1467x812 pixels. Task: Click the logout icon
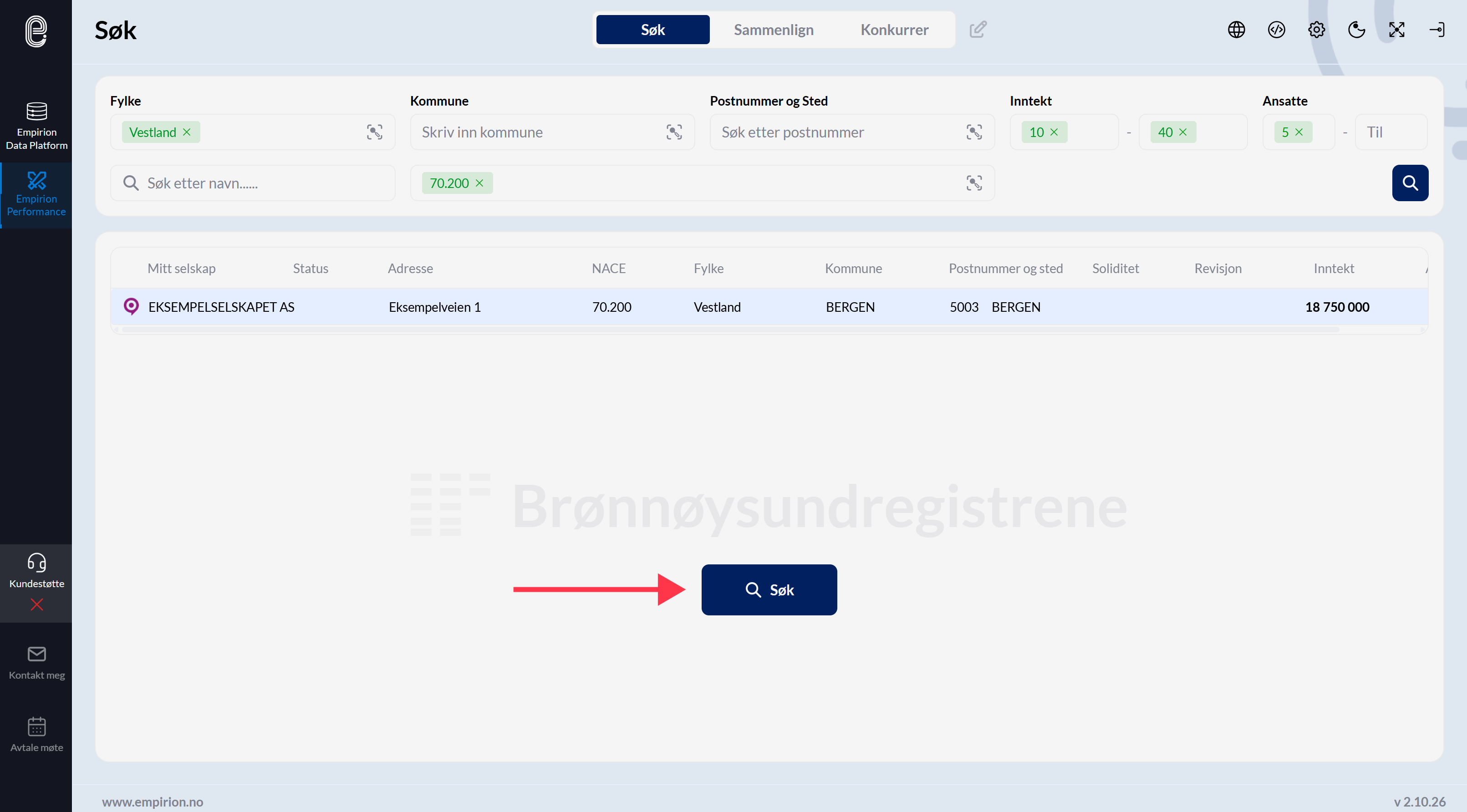click(1437, 30)
